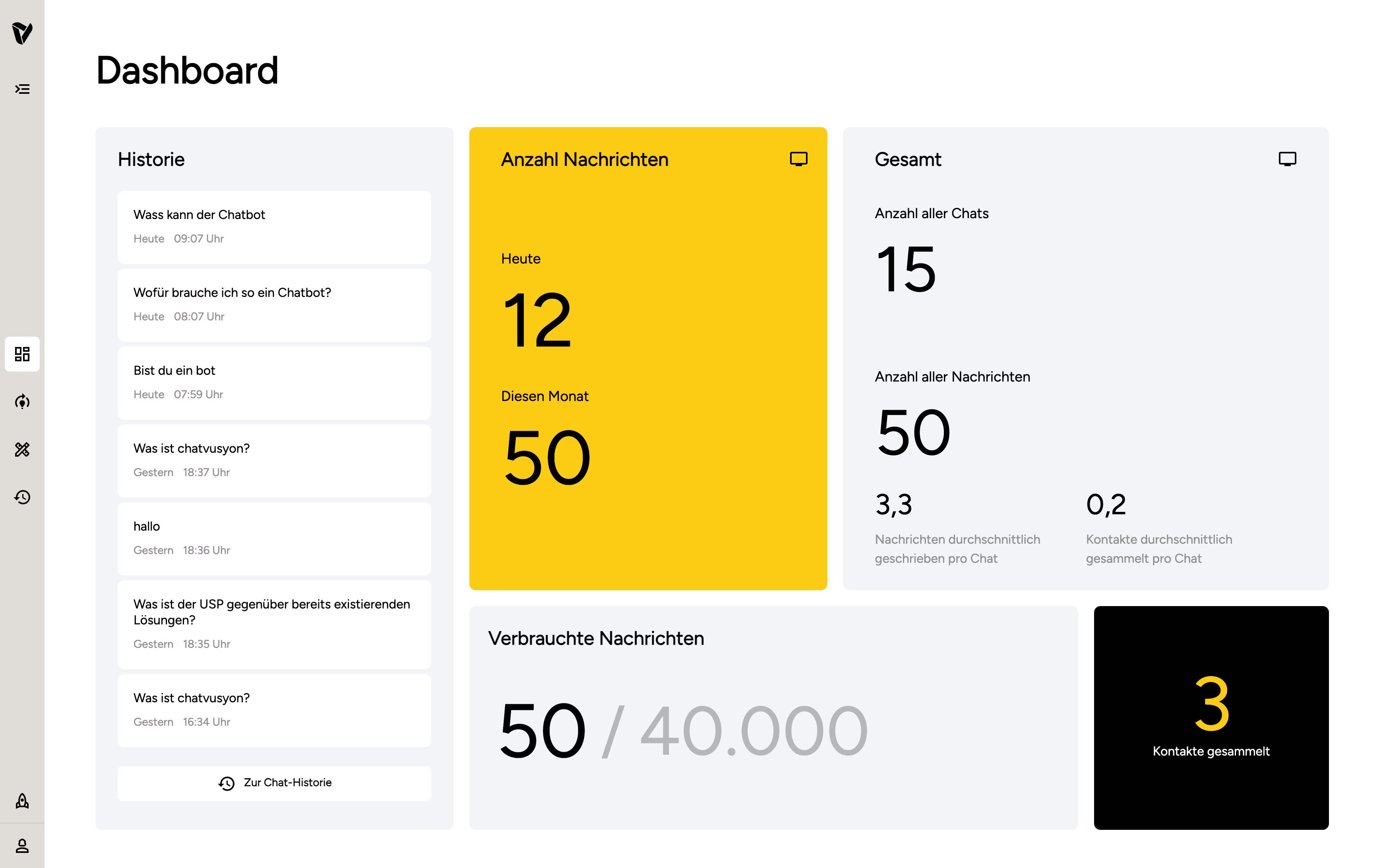Screen dimensions: 1383x868
Task: Open 'Was ist chatvusyon?' entry from 16:34
Action: point(274,710)
